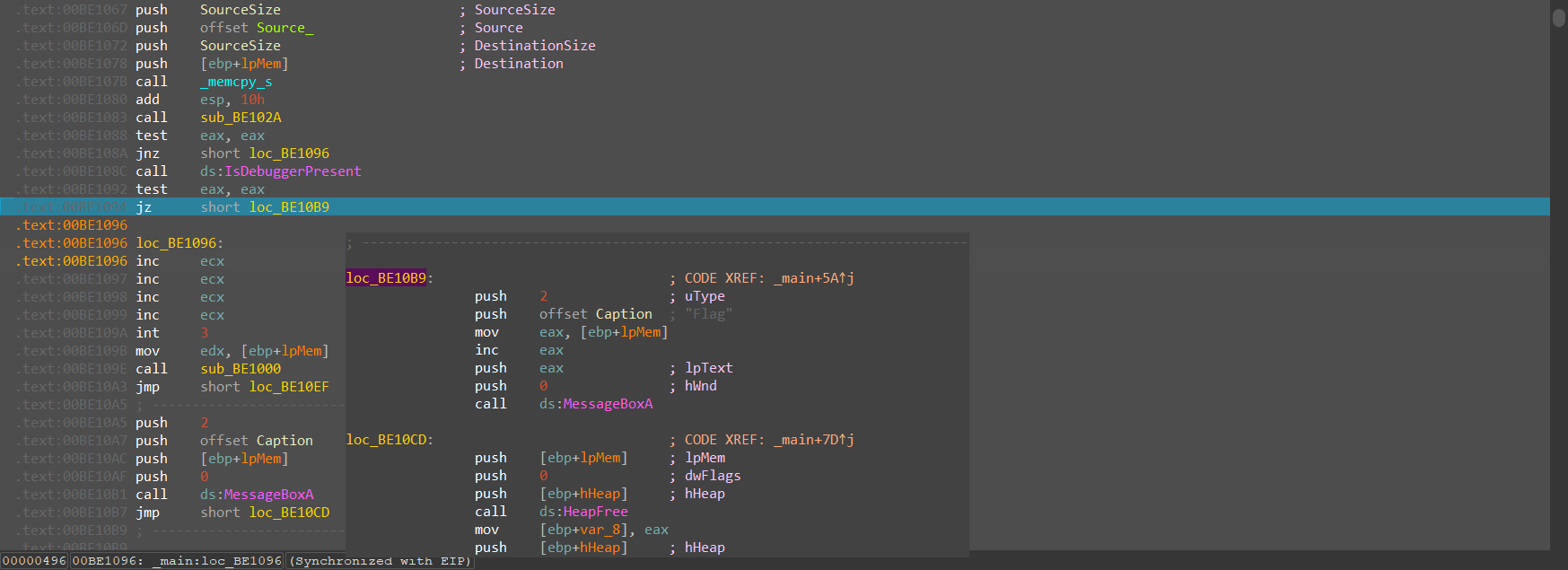Click the IsDebuggerPresent import name
1568x570 pixels.
293,171
